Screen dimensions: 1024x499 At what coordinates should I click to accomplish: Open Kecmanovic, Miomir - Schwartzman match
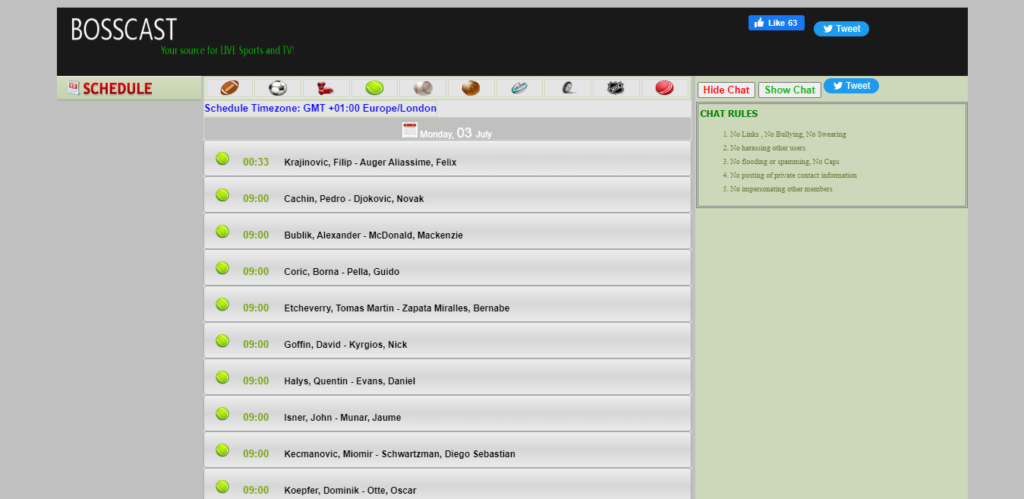tap(400, 455)
